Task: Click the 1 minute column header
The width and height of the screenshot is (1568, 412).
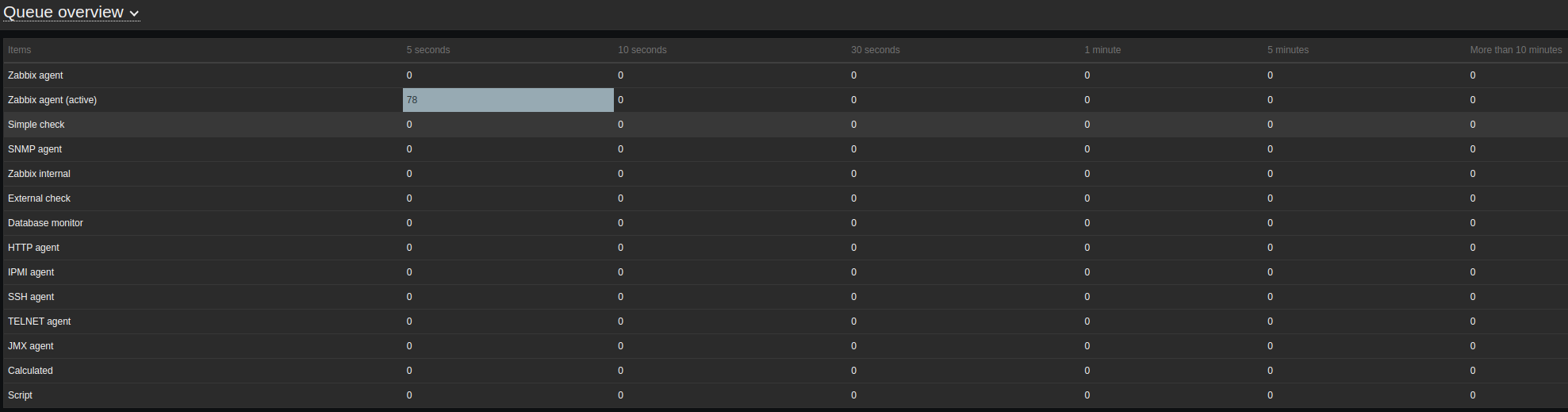Action: click(1102, 50)
